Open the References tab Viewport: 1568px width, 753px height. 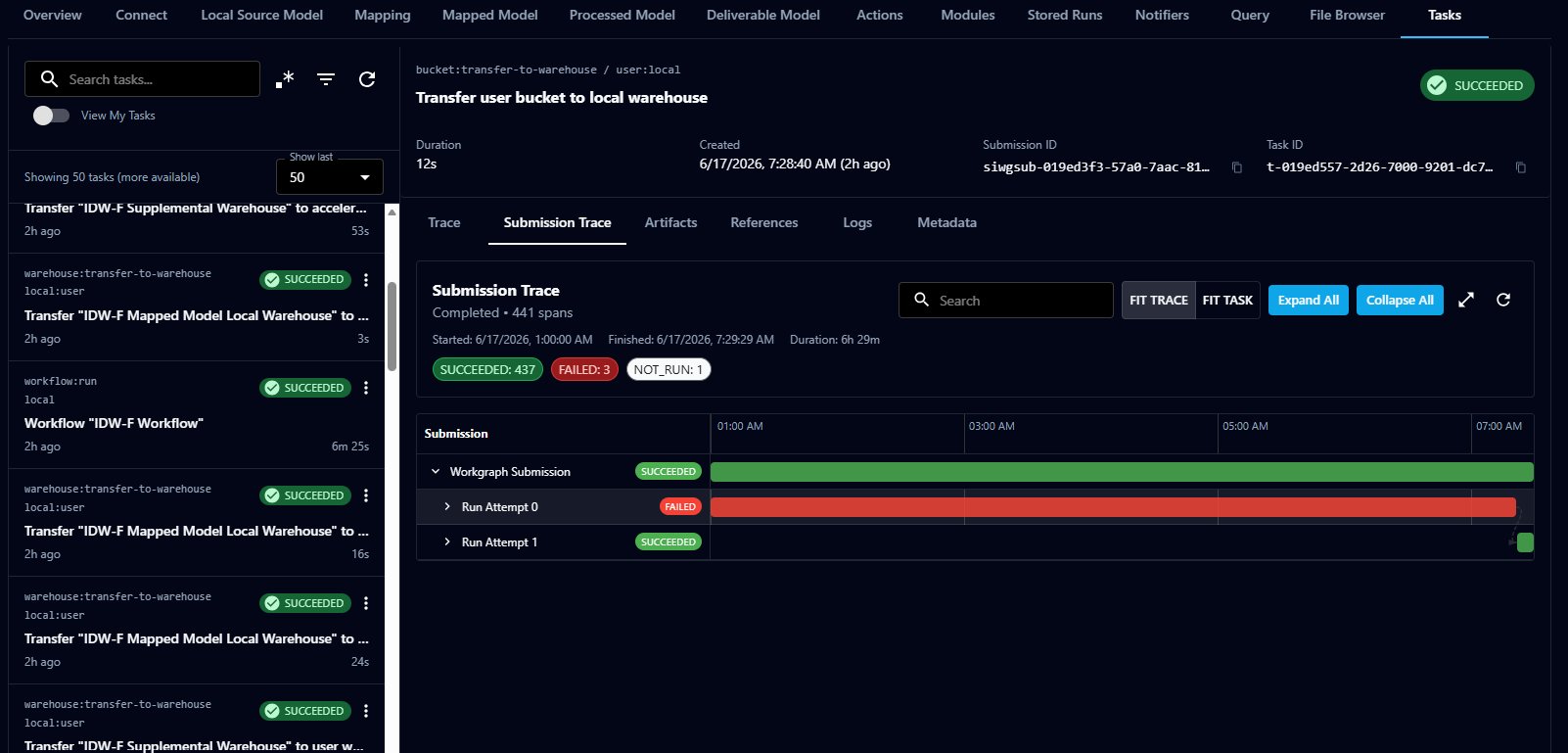click(763, 222)
